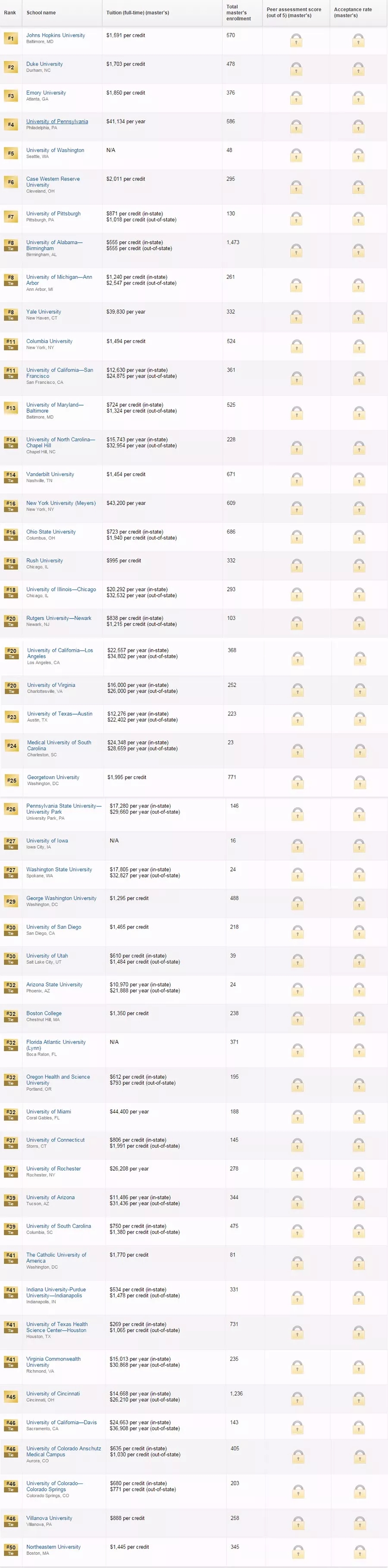Open the Georgetown University link
Screen dimensions: 388x1568
click(x=53, y=777)
